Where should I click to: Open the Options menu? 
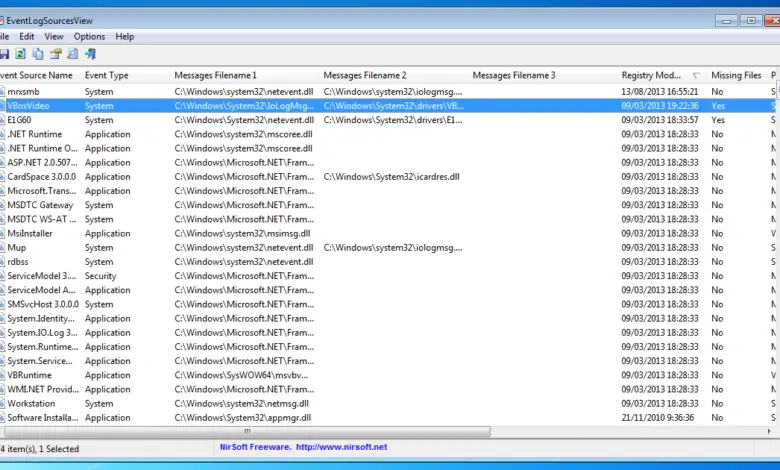pyautogui.click(x=90, y=36)
